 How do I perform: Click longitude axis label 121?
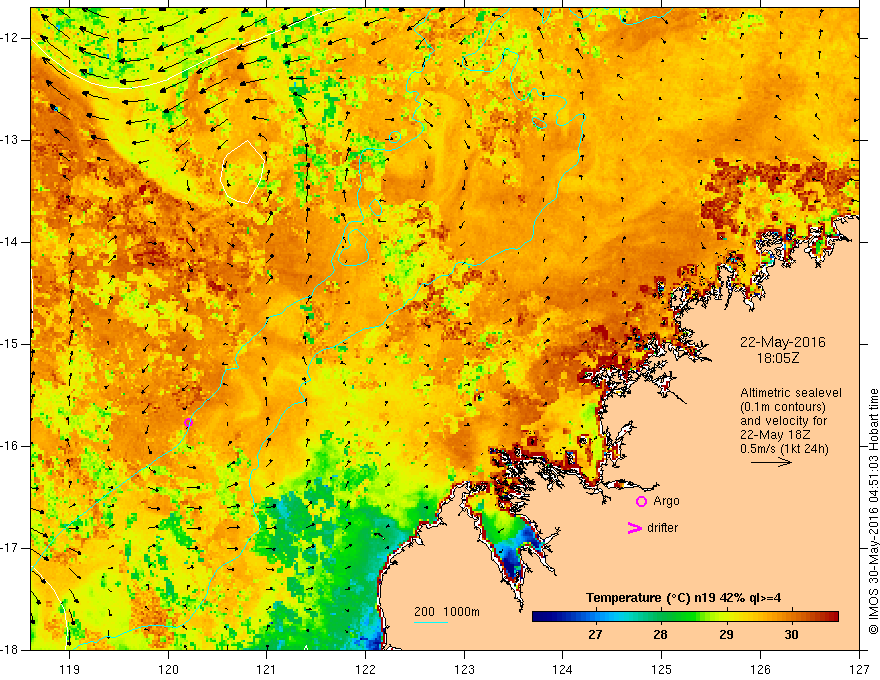coord(266,669)
